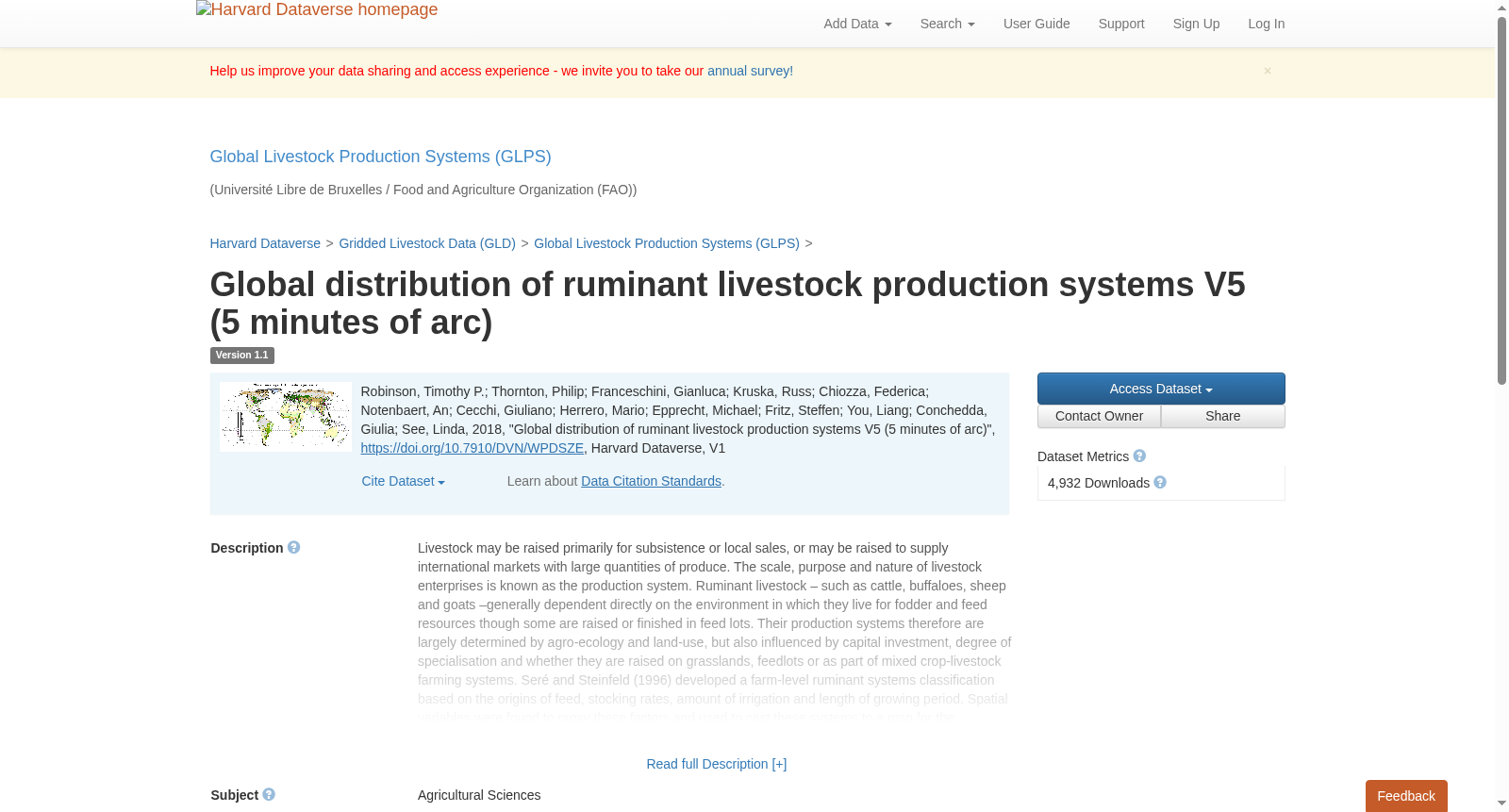Click the Description help icon
The image size is (1509, 812).
293,547
